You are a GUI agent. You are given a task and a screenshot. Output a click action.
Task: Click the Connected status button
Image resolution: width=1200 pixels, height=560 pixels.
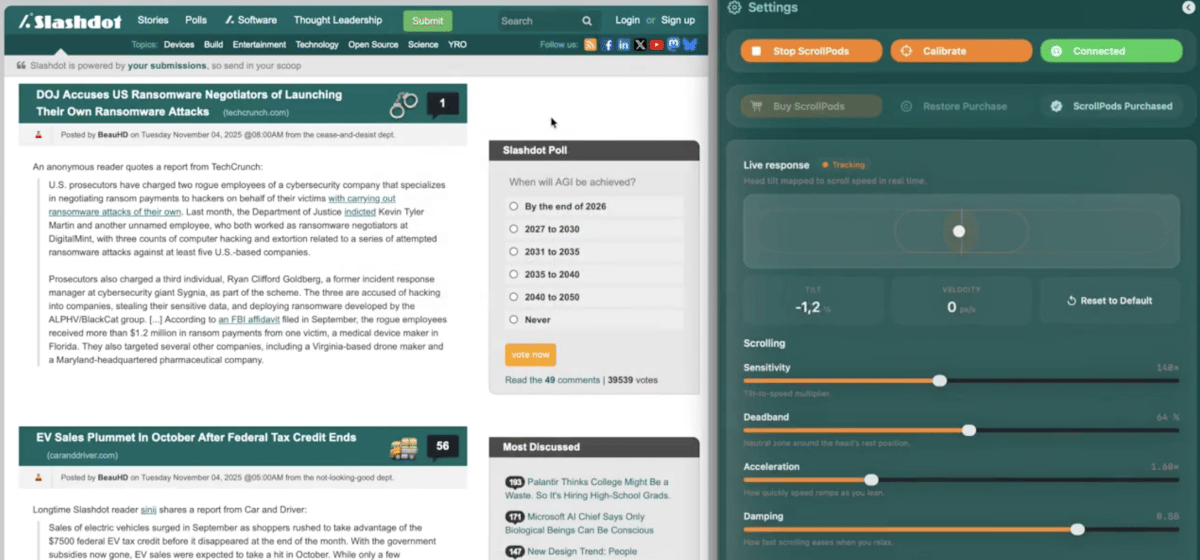1111,51
